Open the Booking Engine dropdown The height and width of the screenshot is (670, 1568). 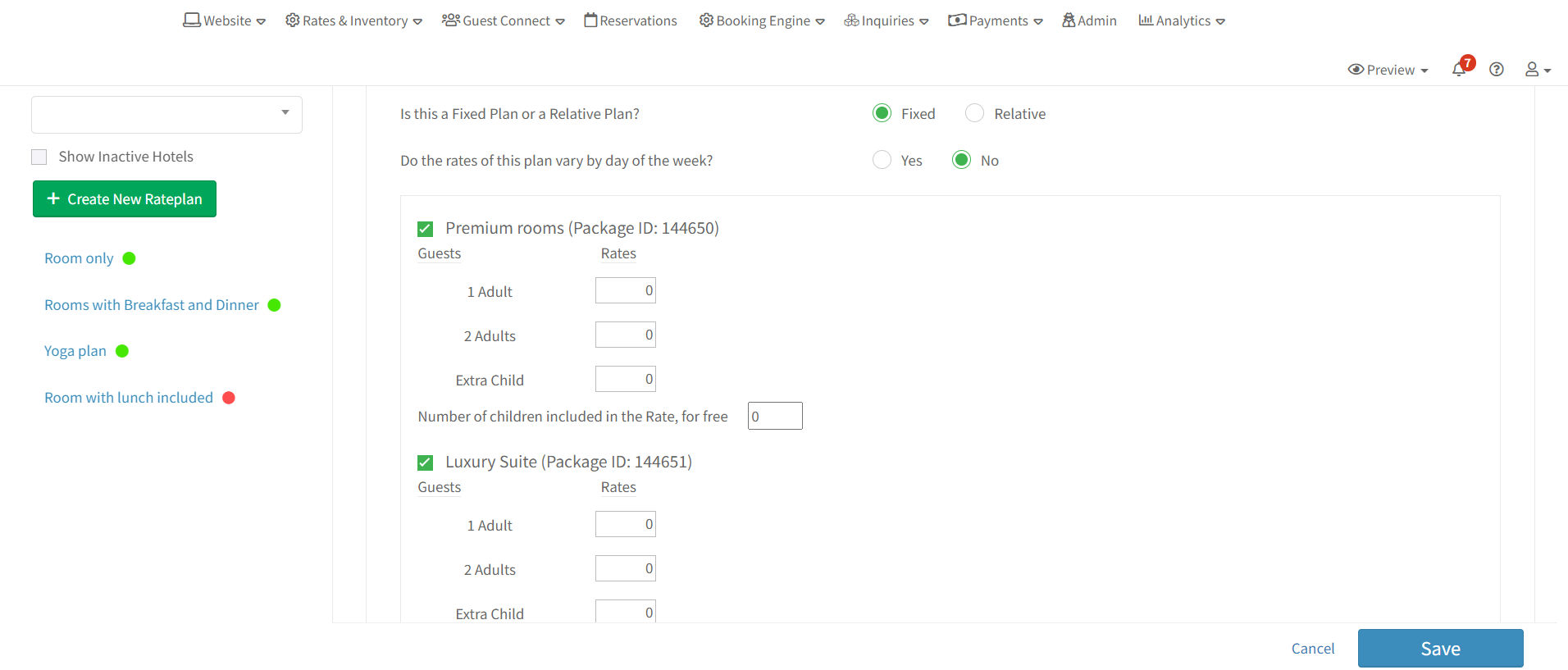click(x=762, y=21)
